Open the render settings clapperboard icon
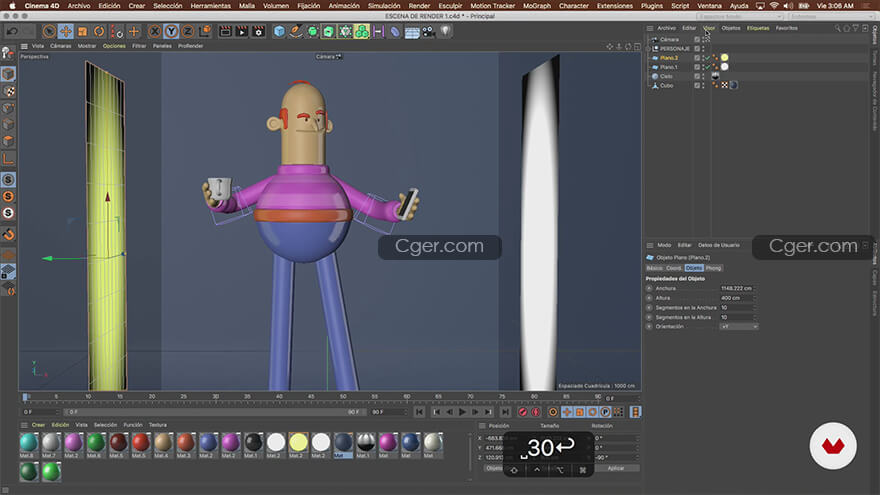880x495 pixels. tap(258, 31)
